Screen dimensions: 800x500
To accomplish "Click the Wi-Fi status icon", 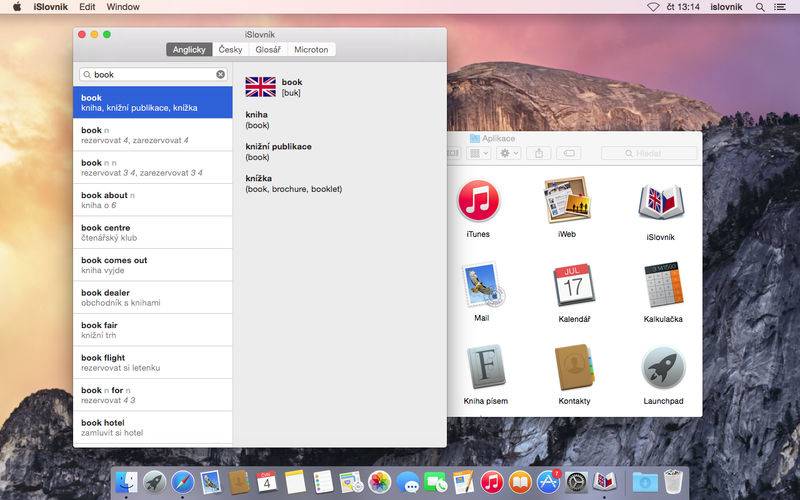I will coord(653,7).
